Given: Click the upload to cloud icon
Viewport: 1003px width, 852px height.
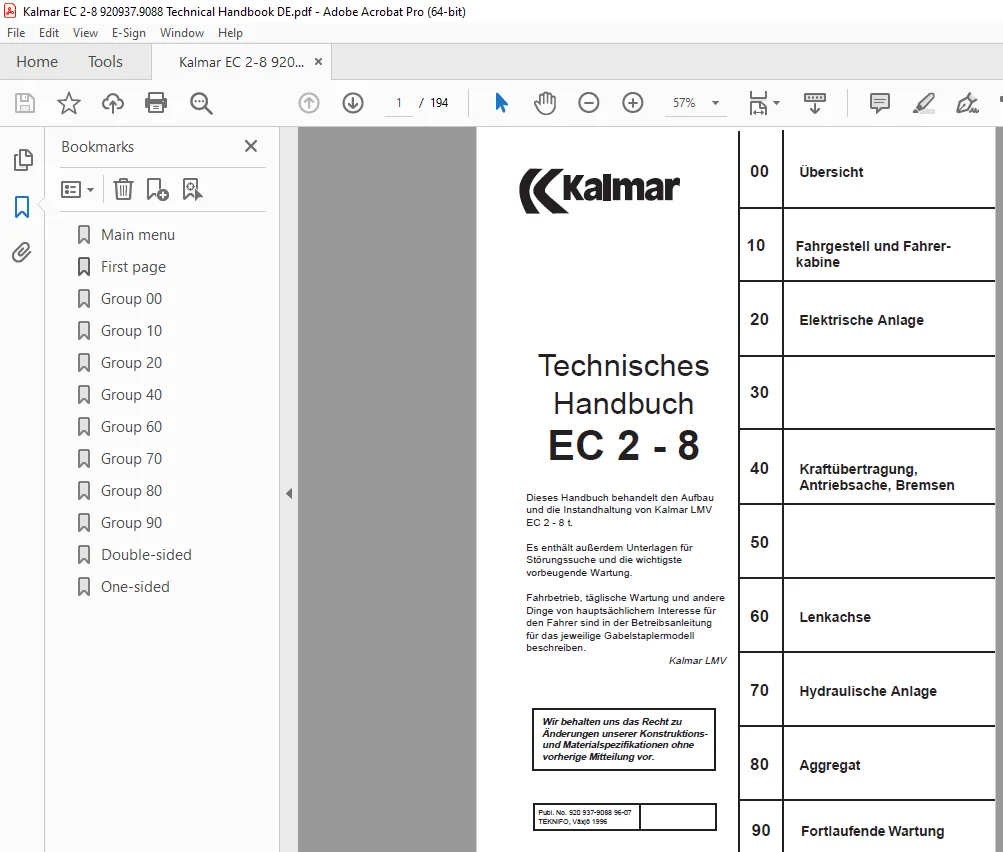Looking at the screenshot, I should [x=113, y=103].
